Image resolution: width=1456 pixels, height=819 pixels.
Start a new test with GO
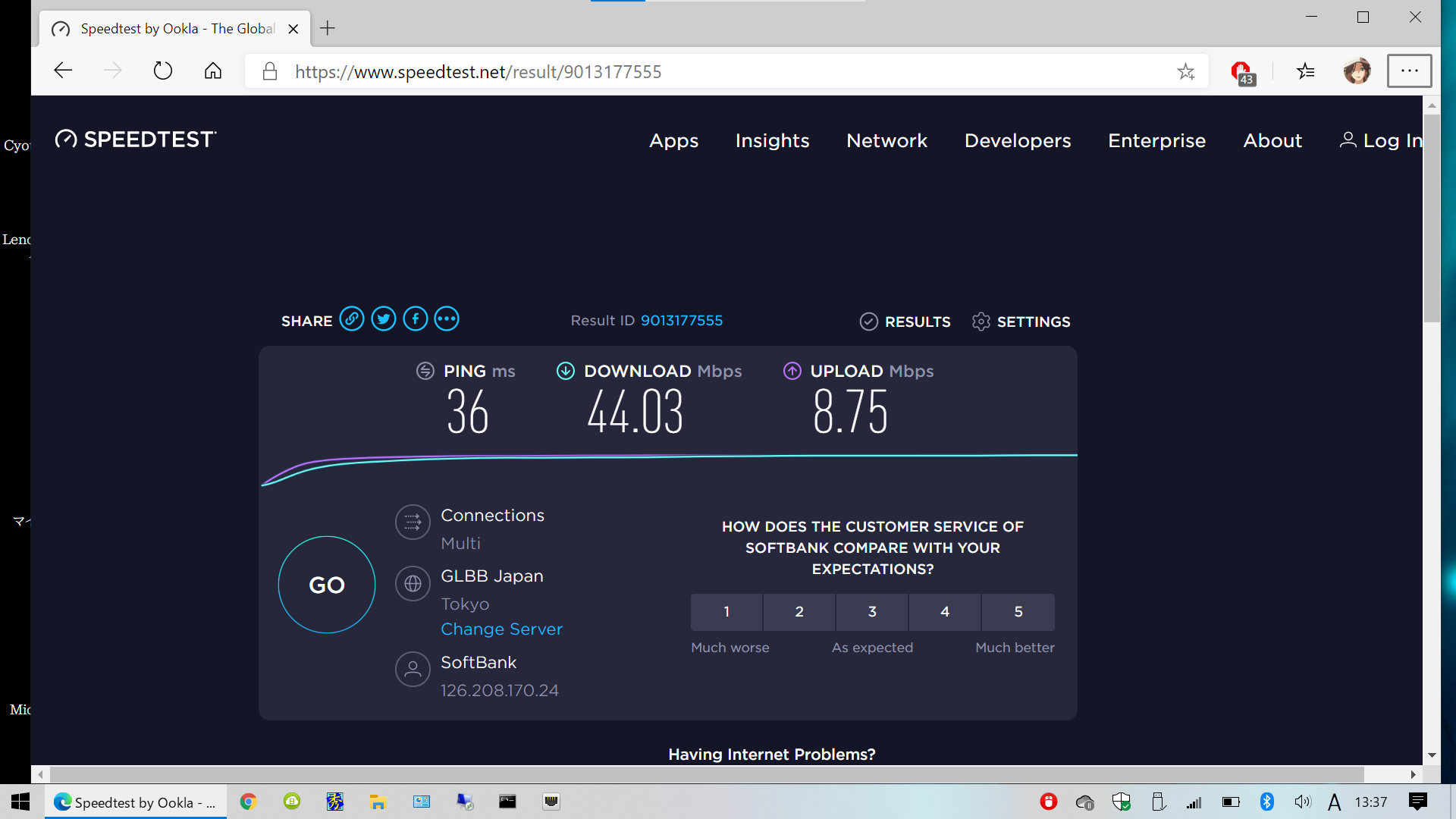coord(327,585)
